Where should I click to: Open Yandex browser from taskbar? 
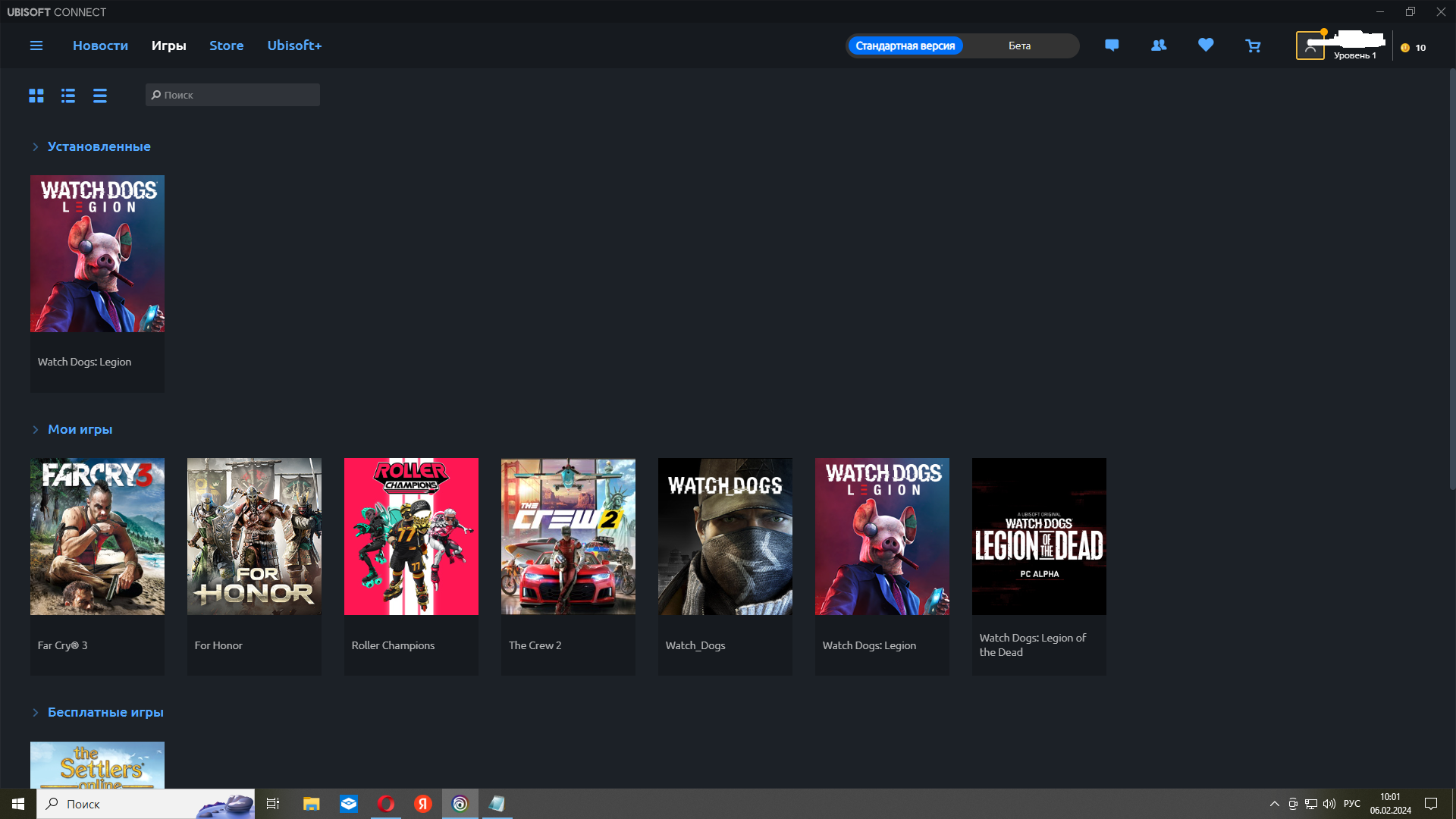point(423,804)
